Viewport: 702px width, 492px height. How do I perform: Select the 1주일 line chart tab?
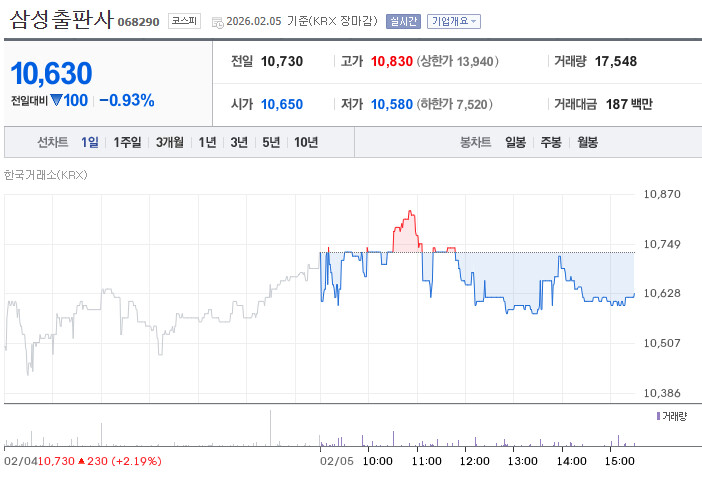[127, 142]
